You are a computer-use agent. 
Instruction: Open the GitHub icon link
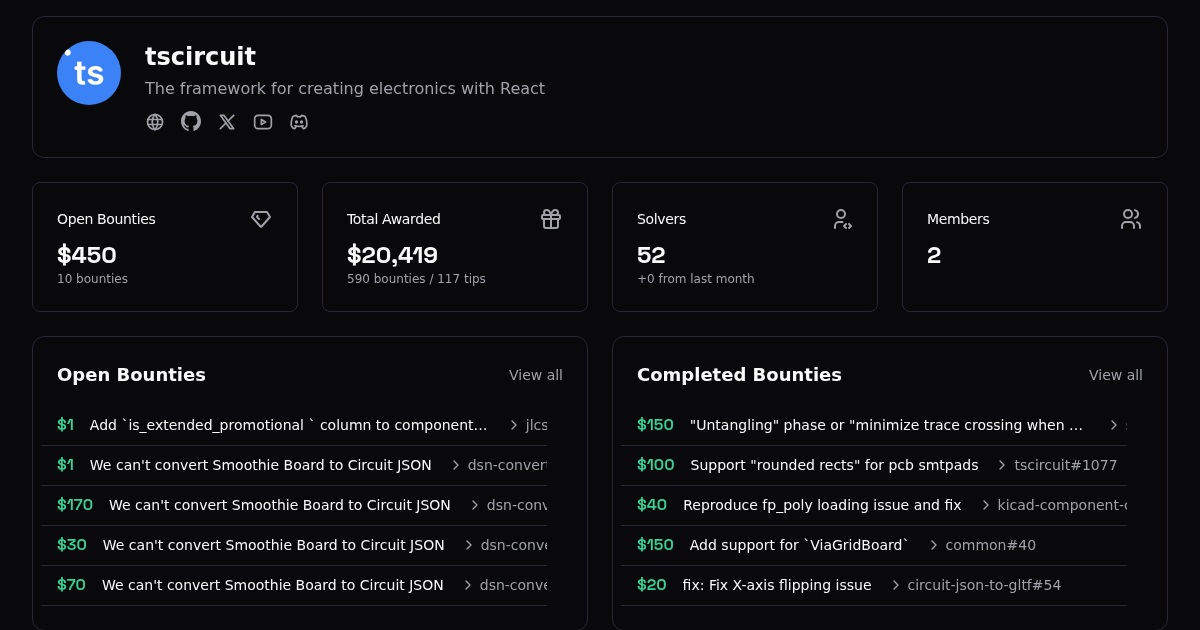[191, 121]
